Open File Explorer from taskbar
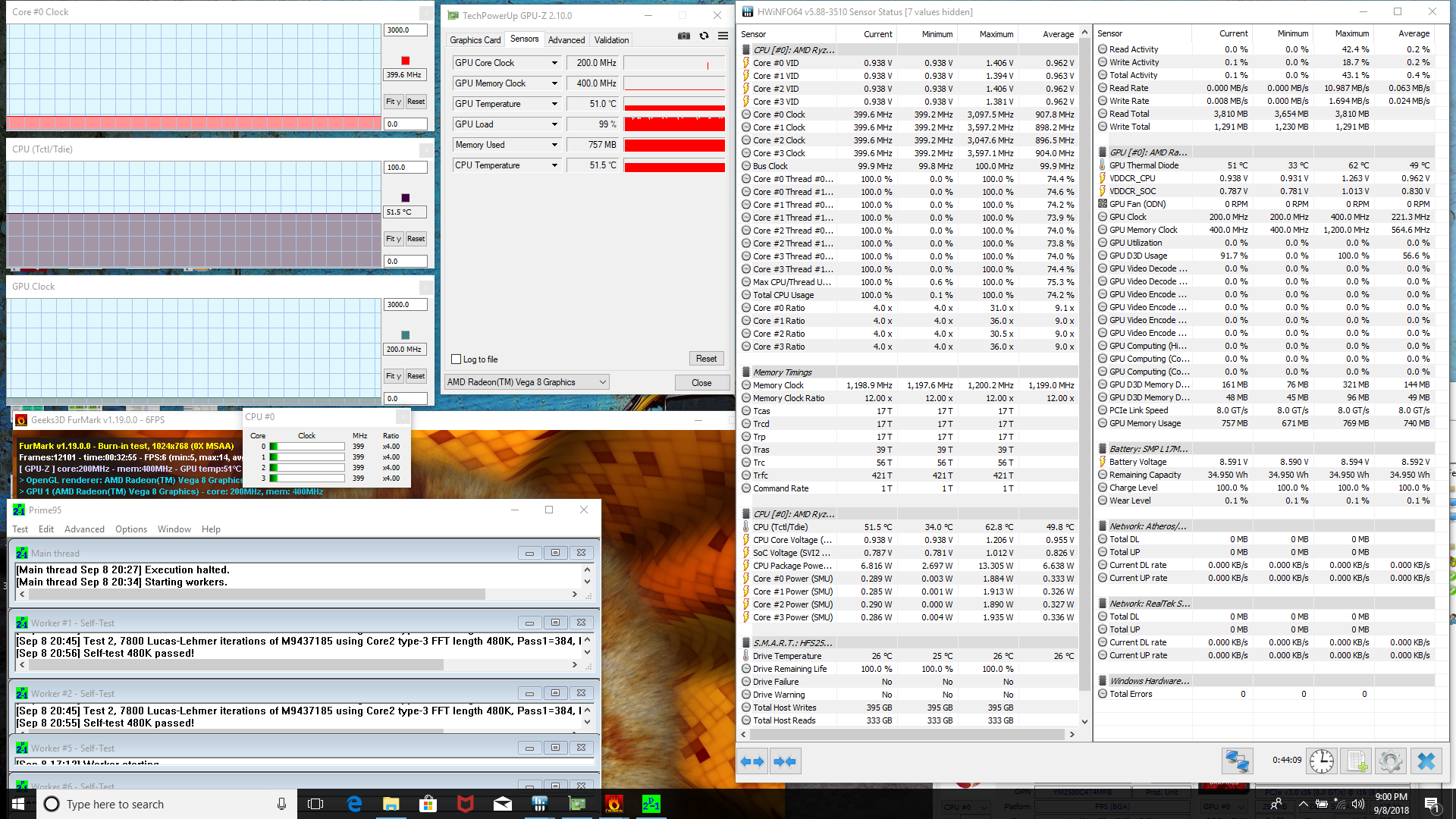 click(x=391, y=804)
